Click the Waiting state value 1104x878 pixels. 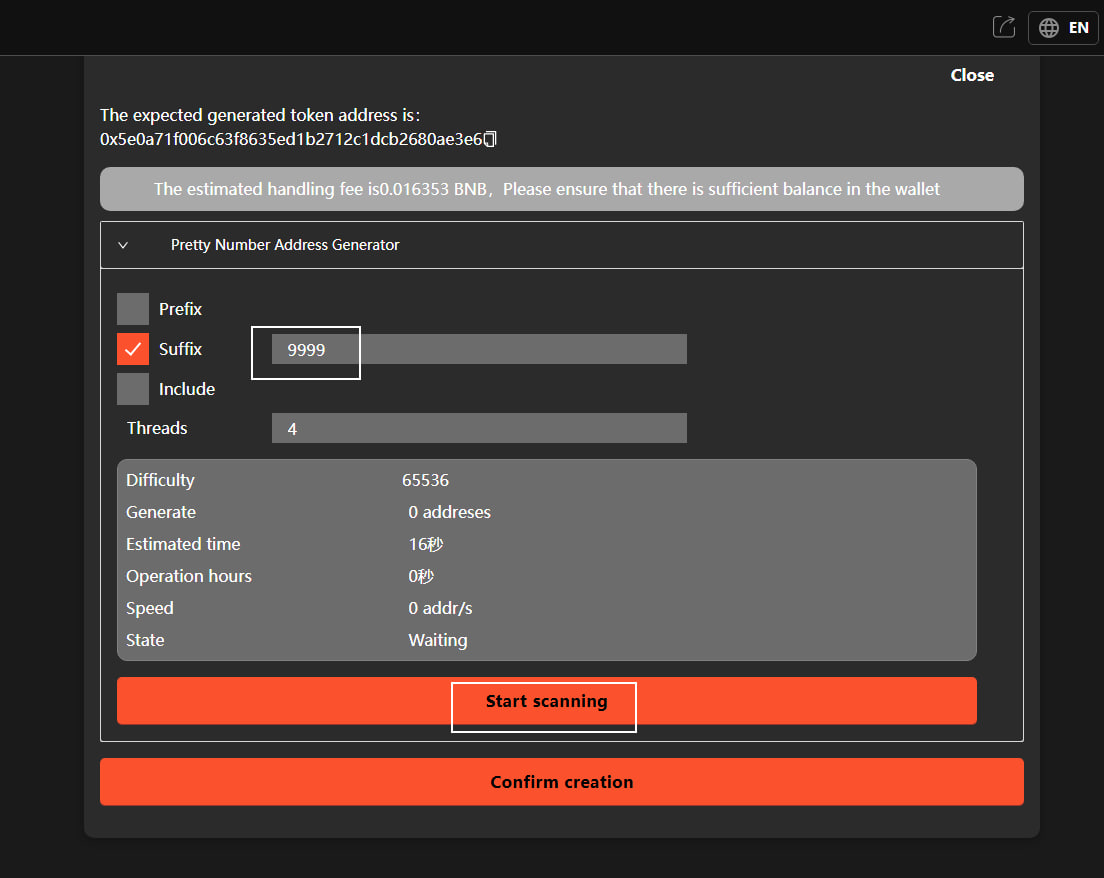click(437, 640)
